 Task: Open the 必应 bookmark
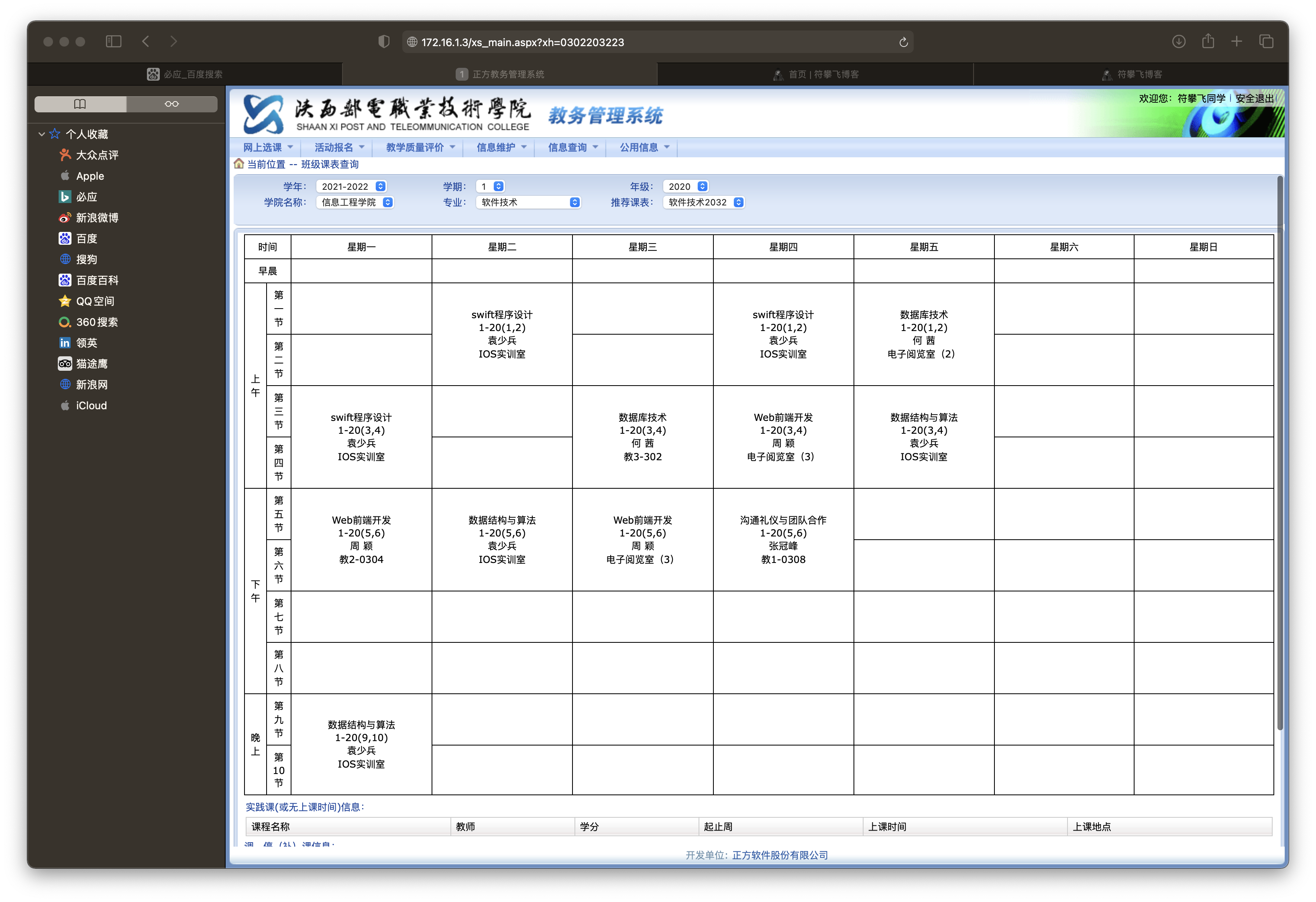click(78, 197)
